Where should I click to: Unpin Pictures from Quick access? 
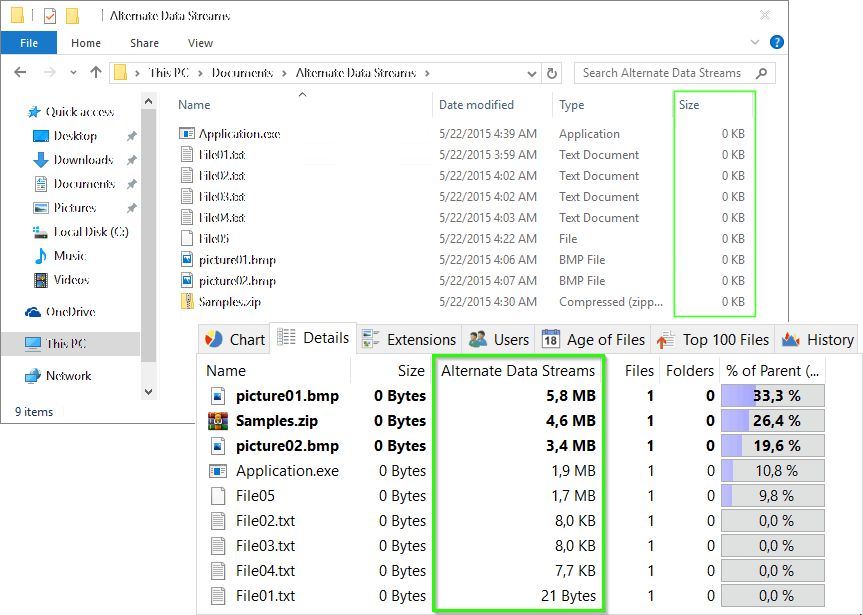tap(131, 207)
